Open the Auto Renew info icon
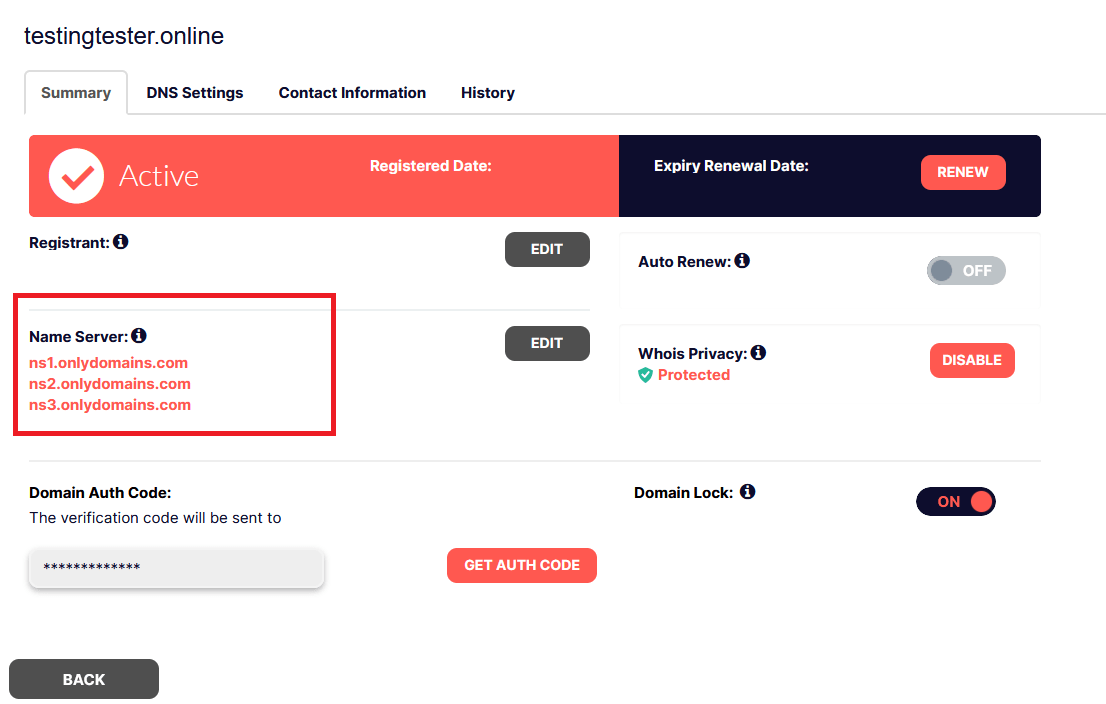This screenshot has height=704, width=1106. (x=741, y=260)
